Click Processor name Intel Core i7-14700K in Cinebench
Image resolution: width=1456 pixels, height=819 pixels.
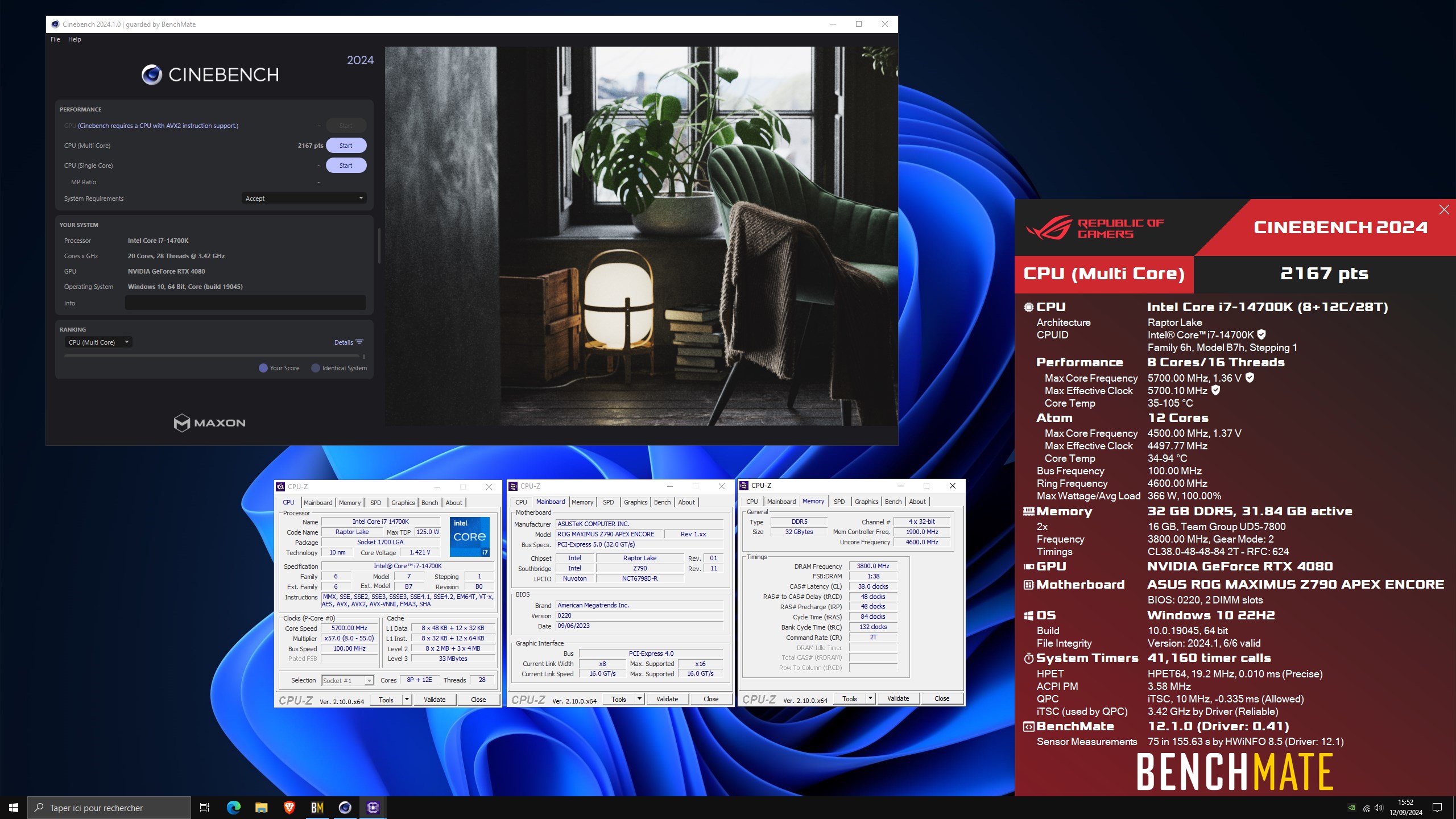(x=158, y=241)
